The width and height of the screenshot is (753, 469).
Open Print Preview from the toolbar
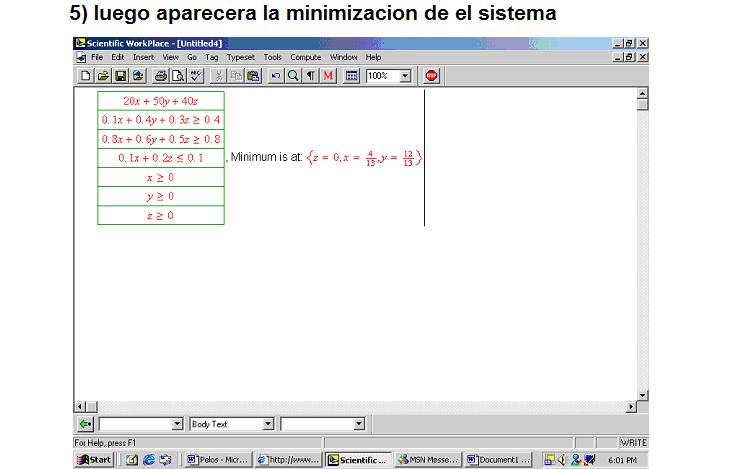tap(178, 76)
